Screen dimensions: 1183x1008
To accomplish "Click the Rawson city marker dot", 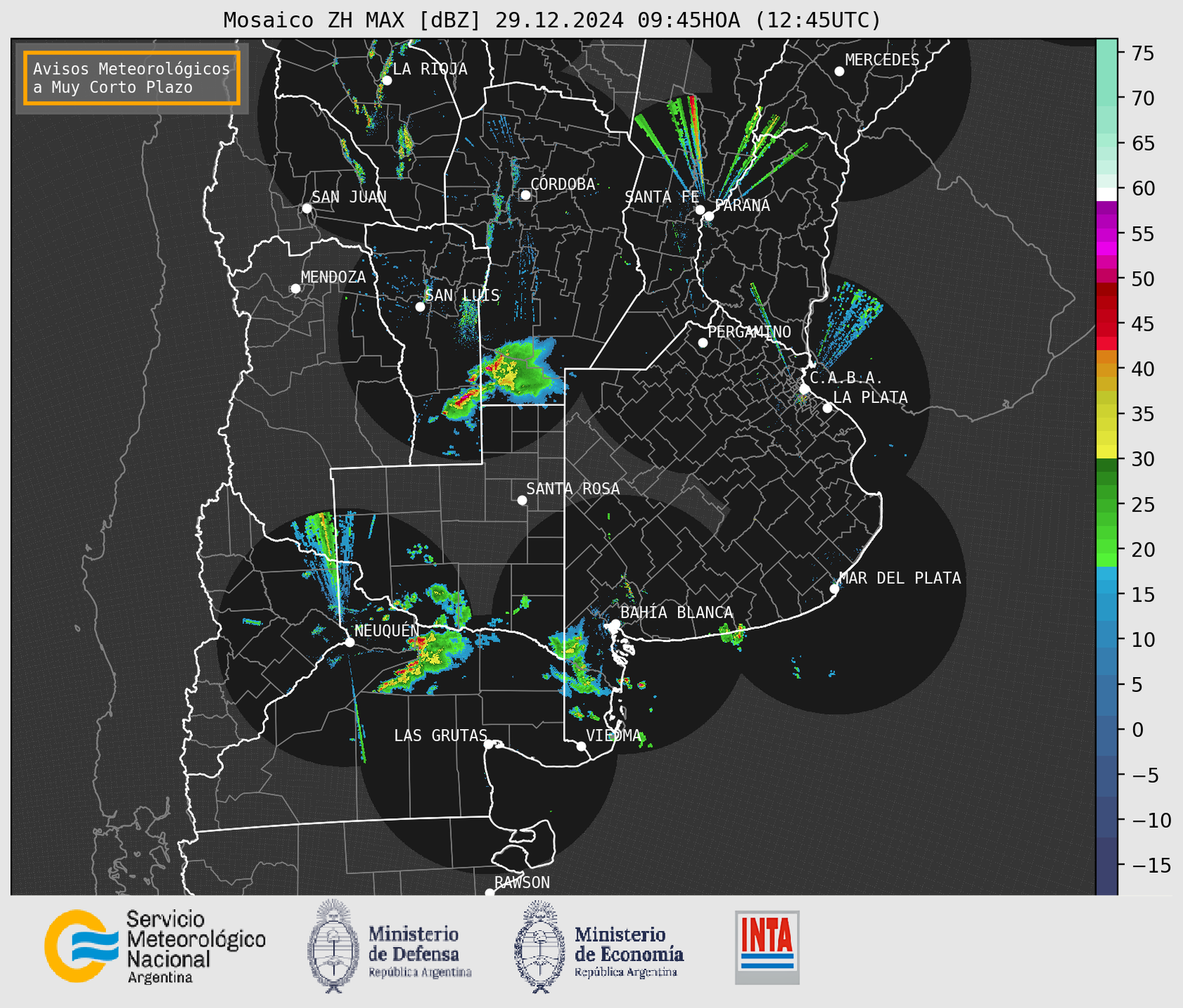I will click(489, 893).
